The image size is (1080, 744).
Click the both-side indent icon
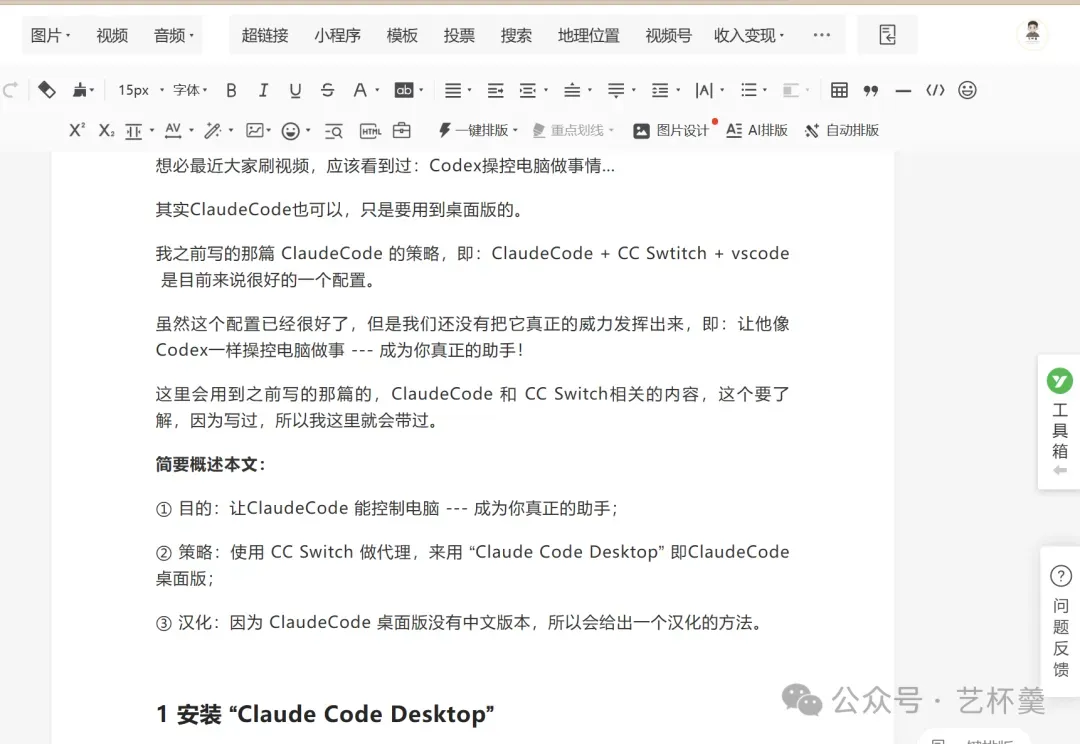point(528,90)
